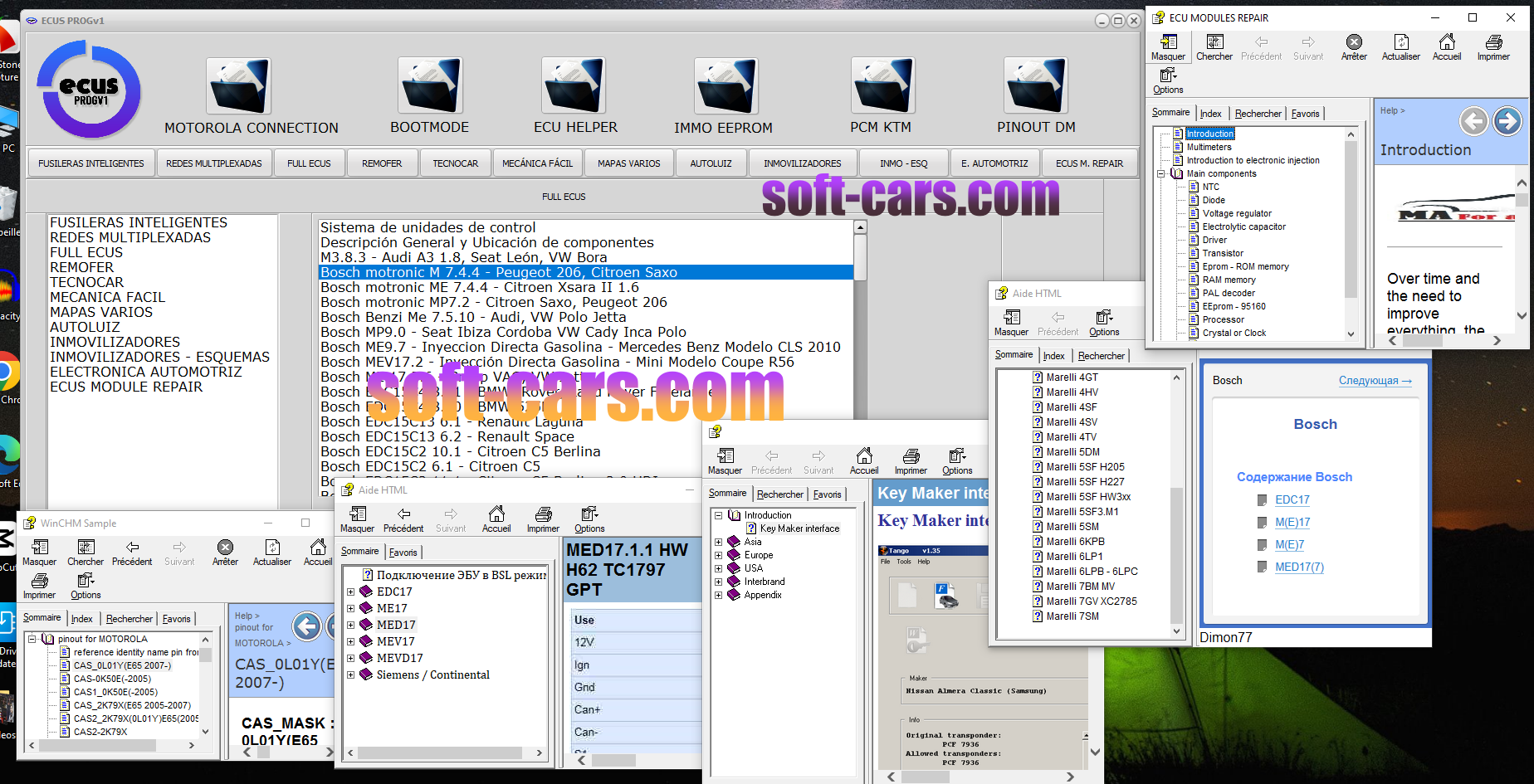Follow the Следующая link in Bosch page
1534x784 pixels.
click(1375, 381)
